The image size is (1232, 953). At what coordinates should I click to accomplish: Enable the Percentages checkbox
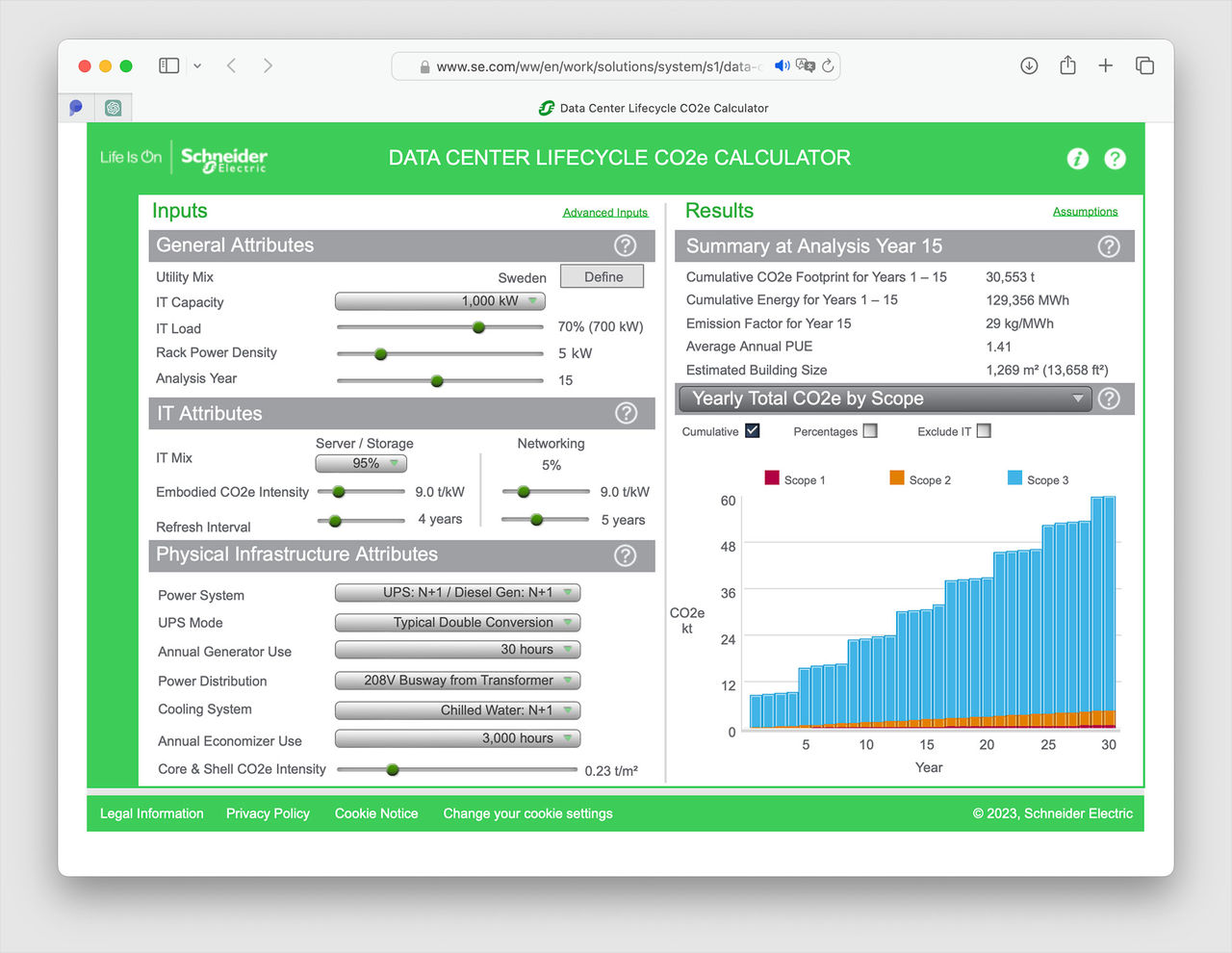(x=870, y=431)
